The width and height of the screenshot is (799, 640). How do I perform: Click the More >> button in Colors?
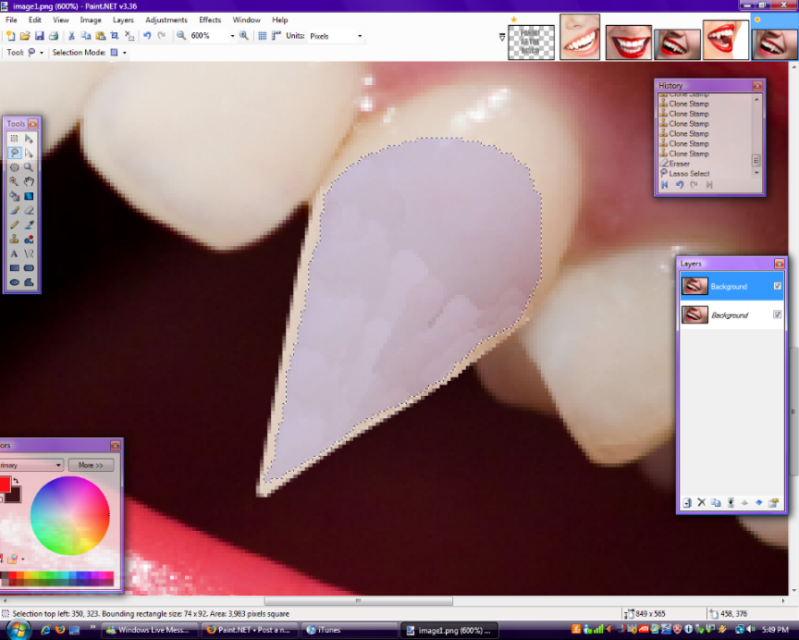91,465
